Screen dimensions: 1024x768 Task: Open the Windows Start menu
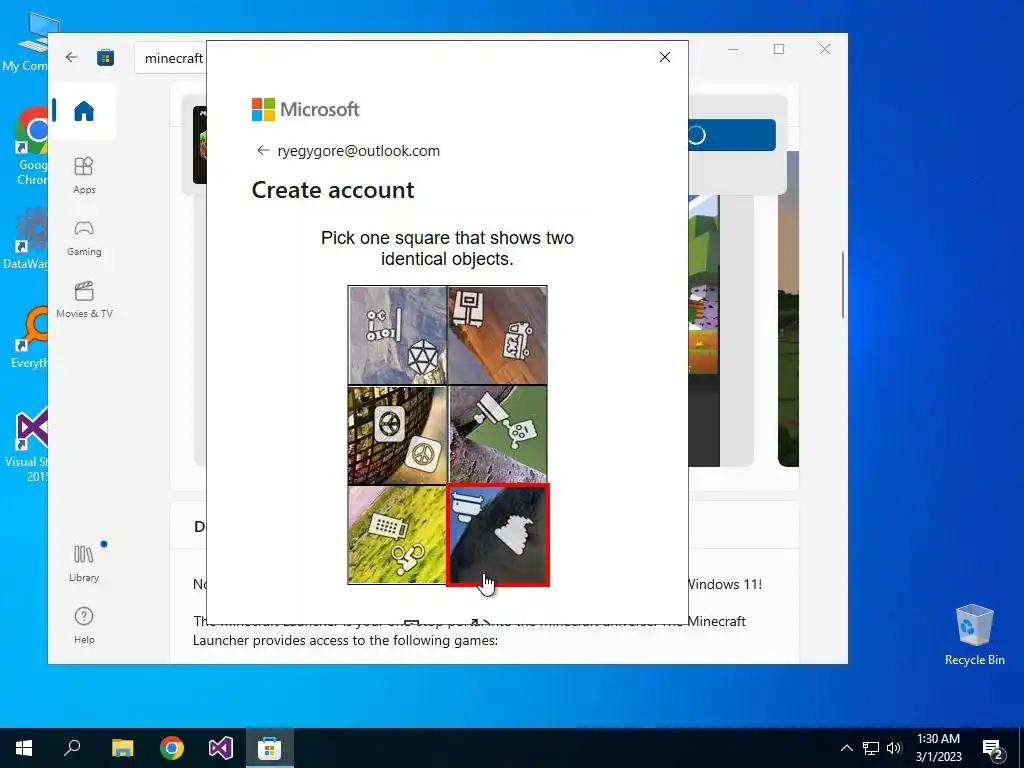pos(24,748)
